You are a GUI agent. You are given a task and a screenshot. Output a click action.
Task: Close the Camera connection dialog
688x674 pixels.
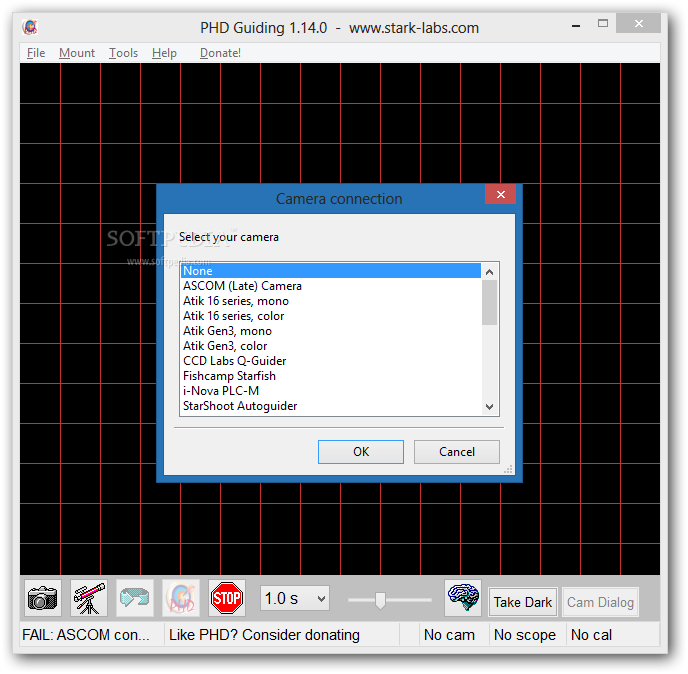tap(501, 194)
